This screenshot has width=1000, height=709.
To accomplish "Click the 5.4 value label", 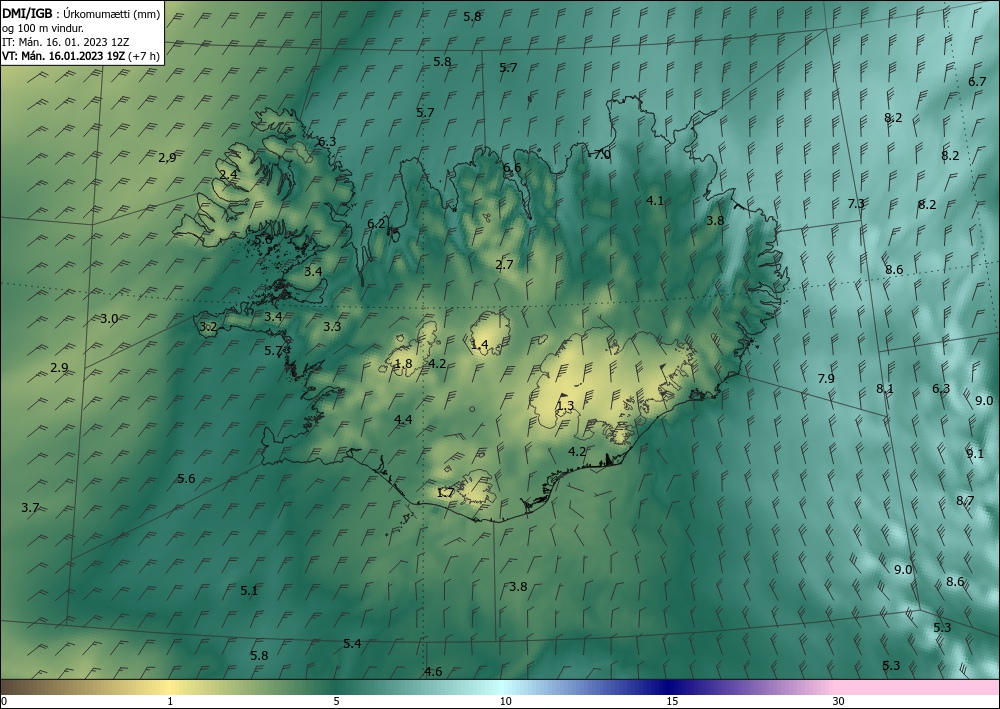I will click(x=353, y=644).
